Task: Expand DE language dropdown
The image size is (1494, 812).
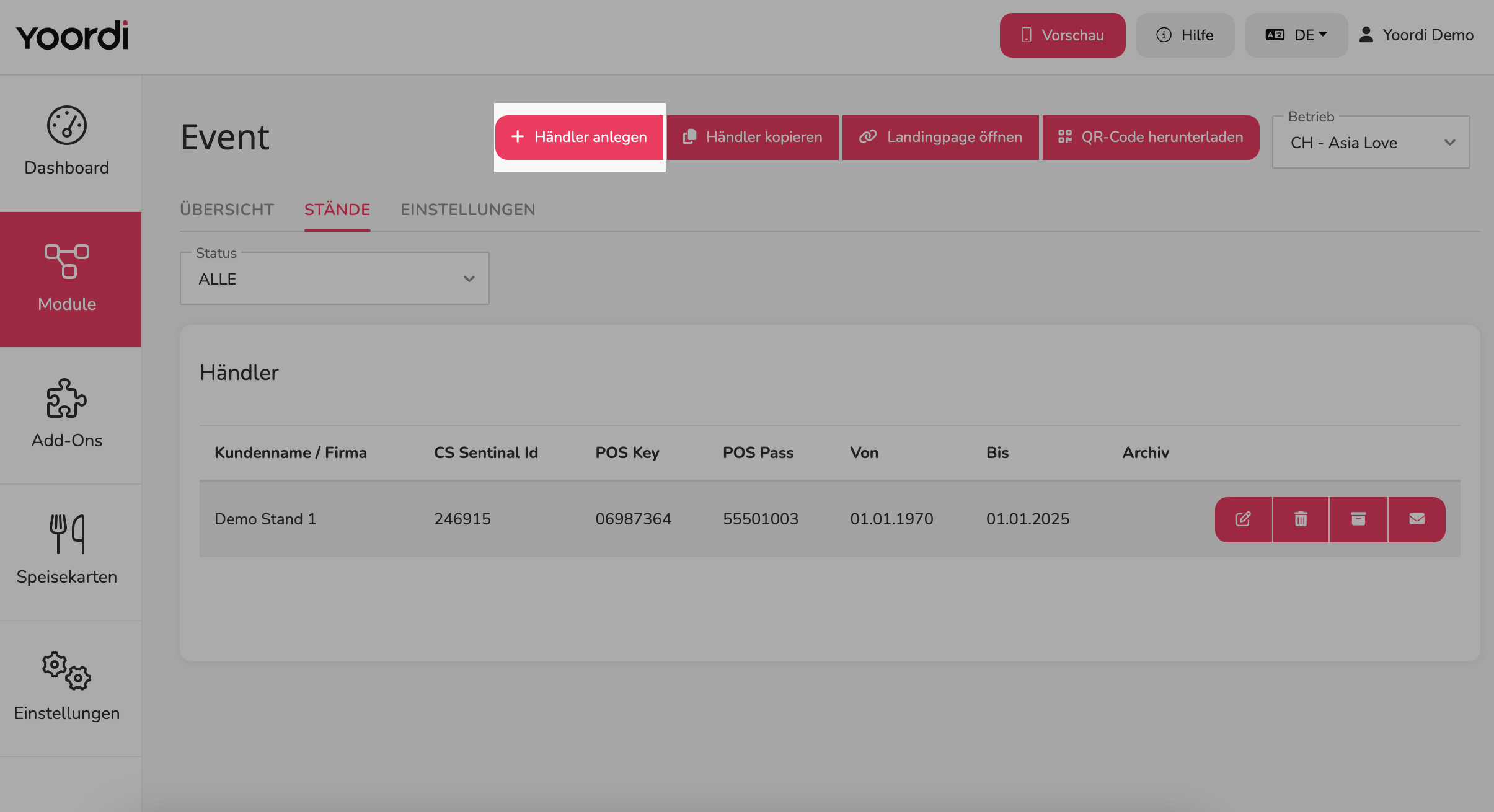Action: (x=1296, y=35)
